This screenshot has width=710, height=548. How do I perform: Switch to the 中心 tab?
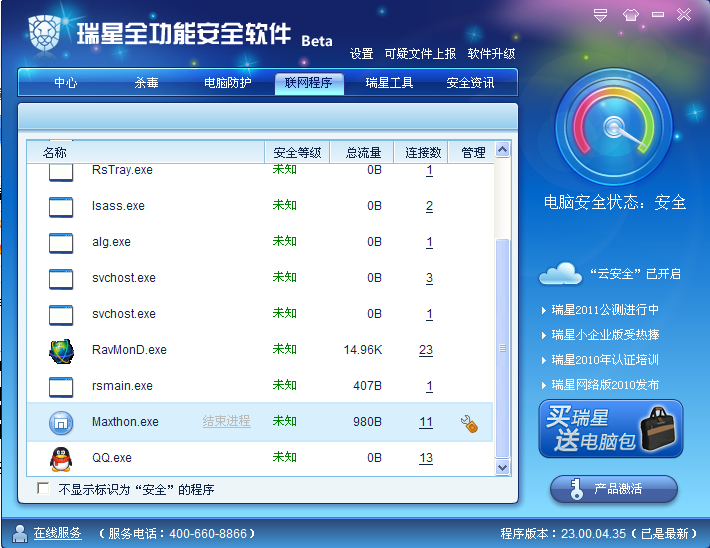click(66, 83)
